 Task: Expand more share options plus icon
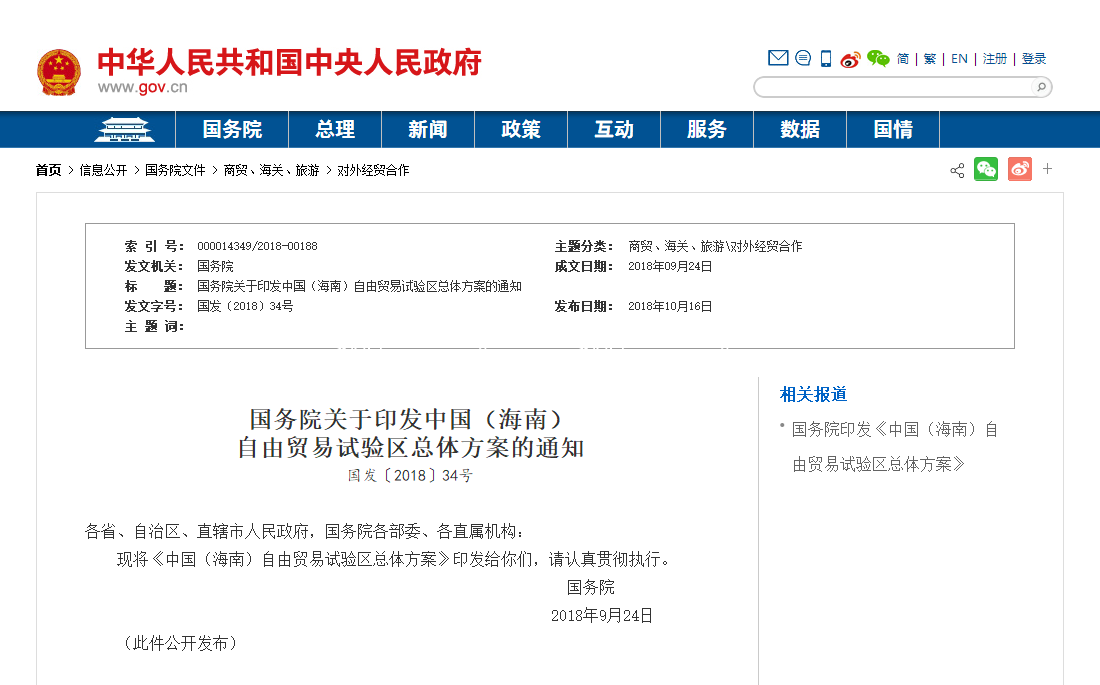1047,168
